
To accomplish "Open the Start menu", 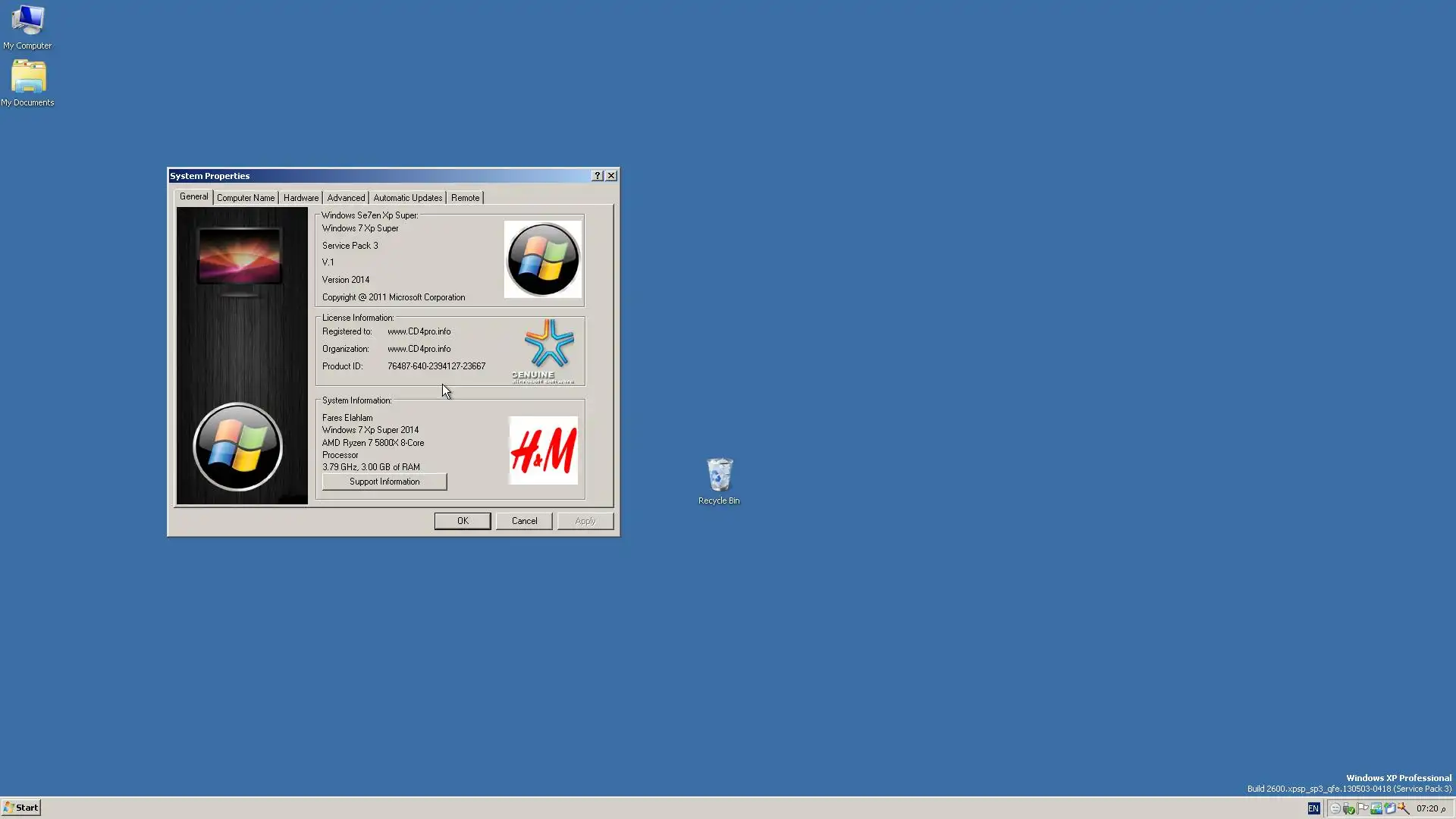I will pyautogui.click(x=20, y=808).
